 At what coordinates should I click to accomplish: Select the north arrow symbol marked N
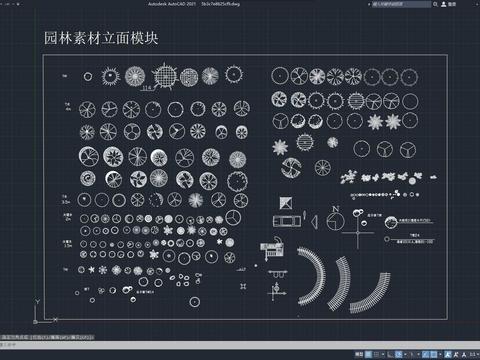click(335, 219)
